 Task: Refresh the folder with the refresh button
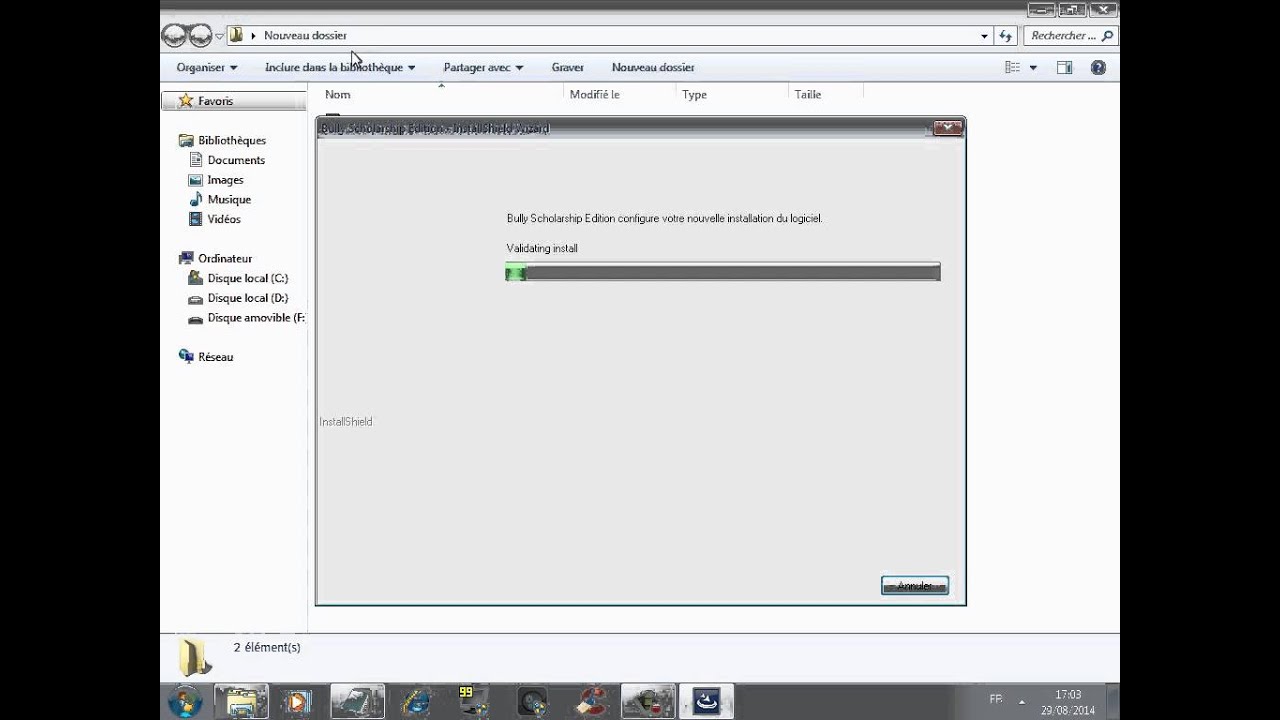coord(1005,36)
